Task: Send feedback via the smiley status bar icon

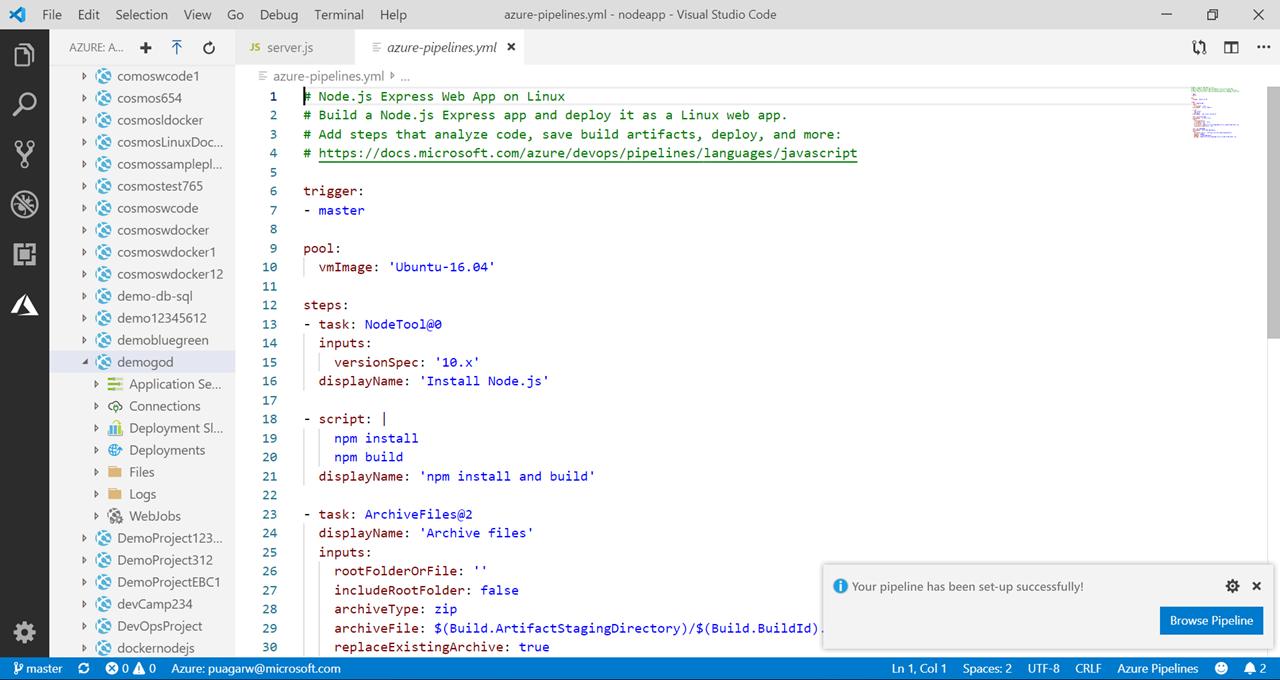Action: point(1220,668)
